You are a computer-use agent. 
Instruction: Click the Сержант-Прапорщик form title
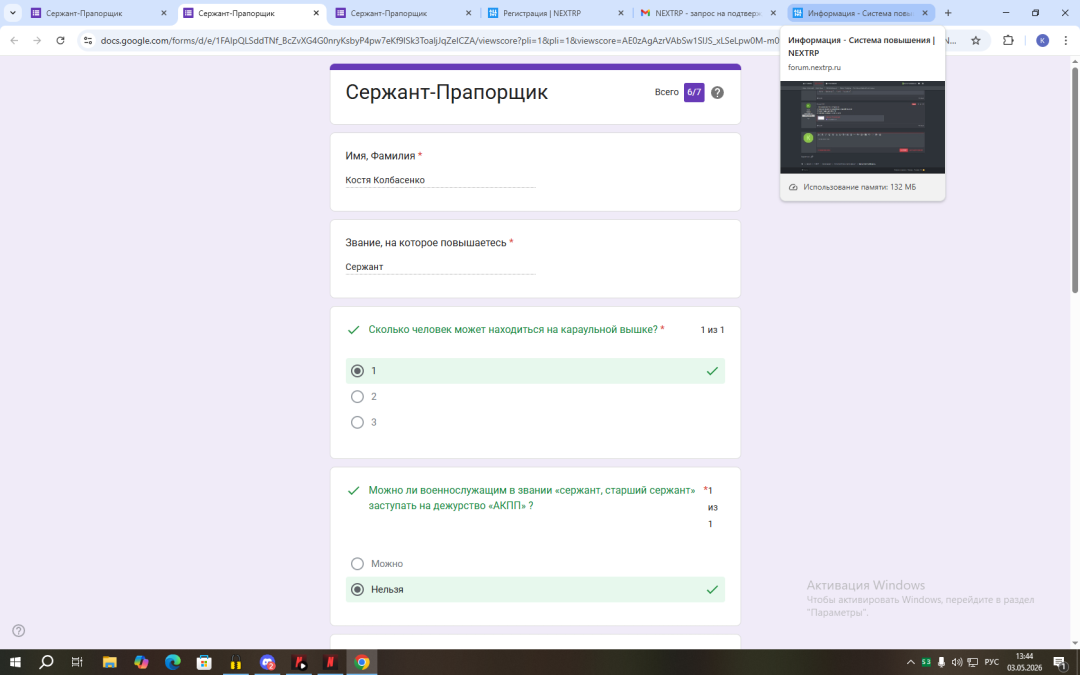446,92
